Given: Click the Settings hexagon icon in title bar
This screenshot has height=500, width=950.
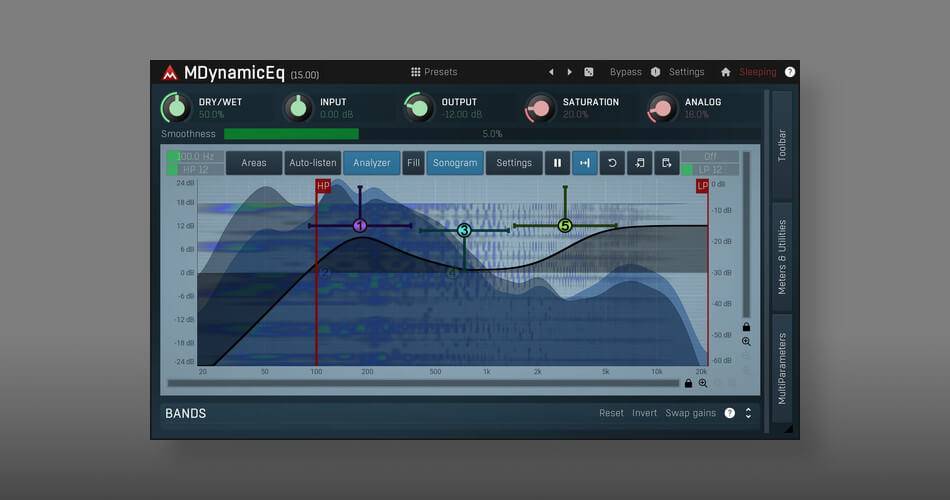Looking at the screenshot, I should point(656,72).
